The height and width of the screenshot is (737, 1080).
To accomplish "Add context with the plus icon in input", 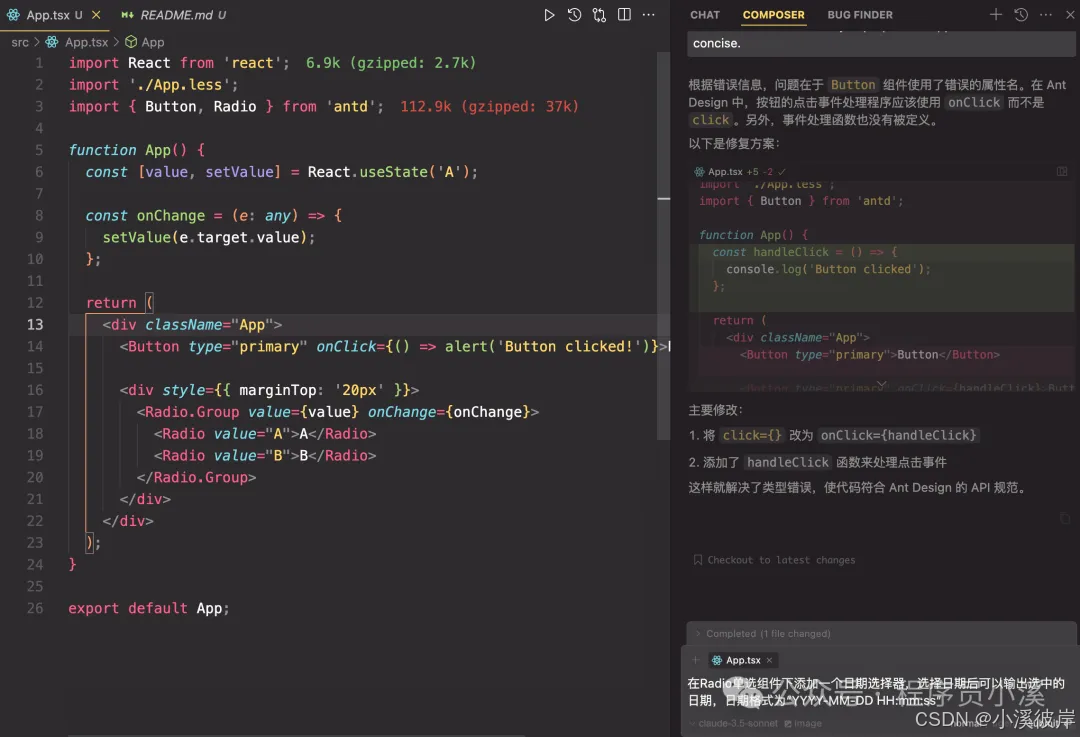I will (x=695, y=660).
